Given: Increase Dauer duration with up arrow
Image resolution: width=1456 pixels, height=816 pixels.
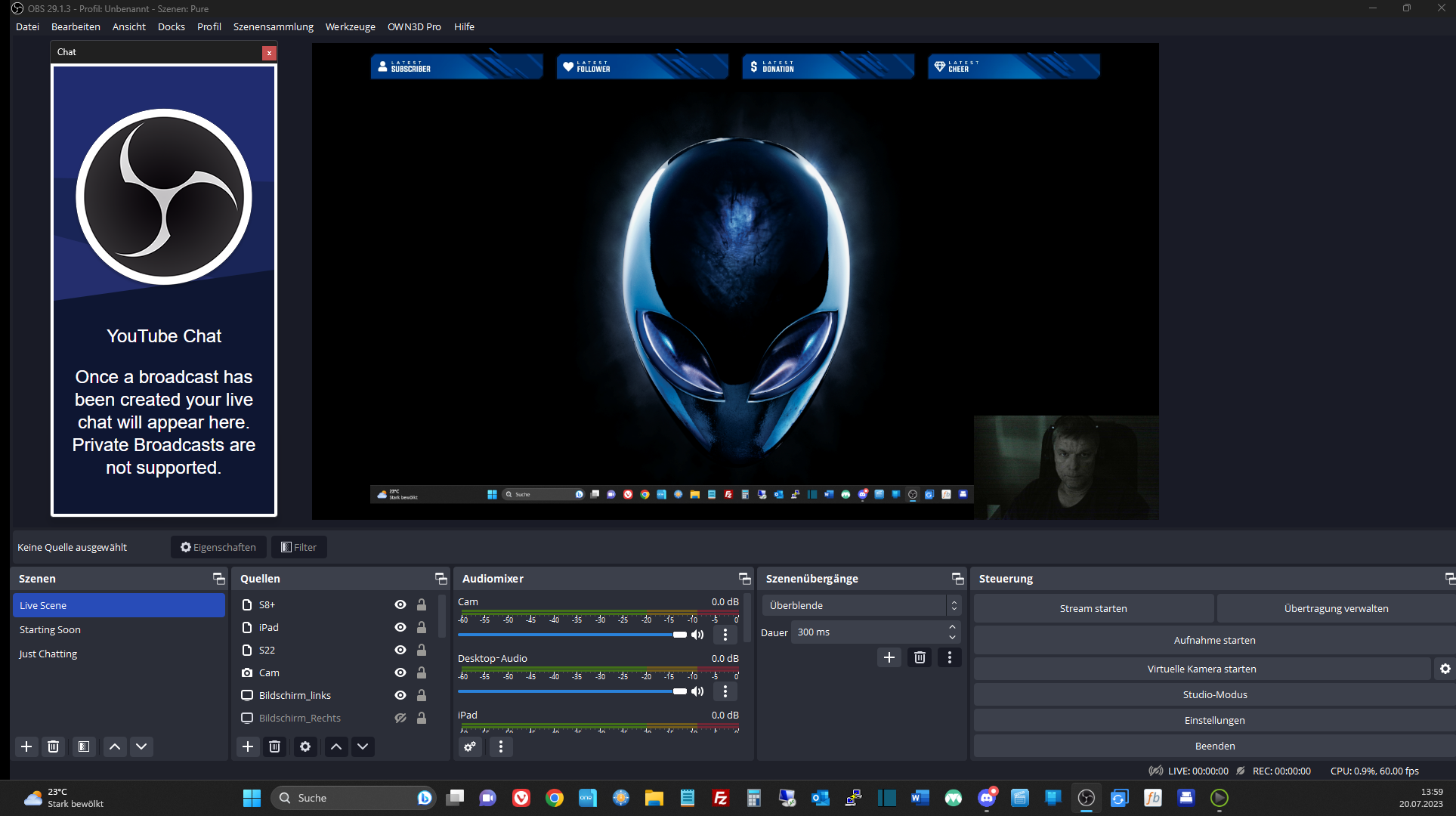Looking at the screenshot, I should pyautogui.click(x=953, y=627).
